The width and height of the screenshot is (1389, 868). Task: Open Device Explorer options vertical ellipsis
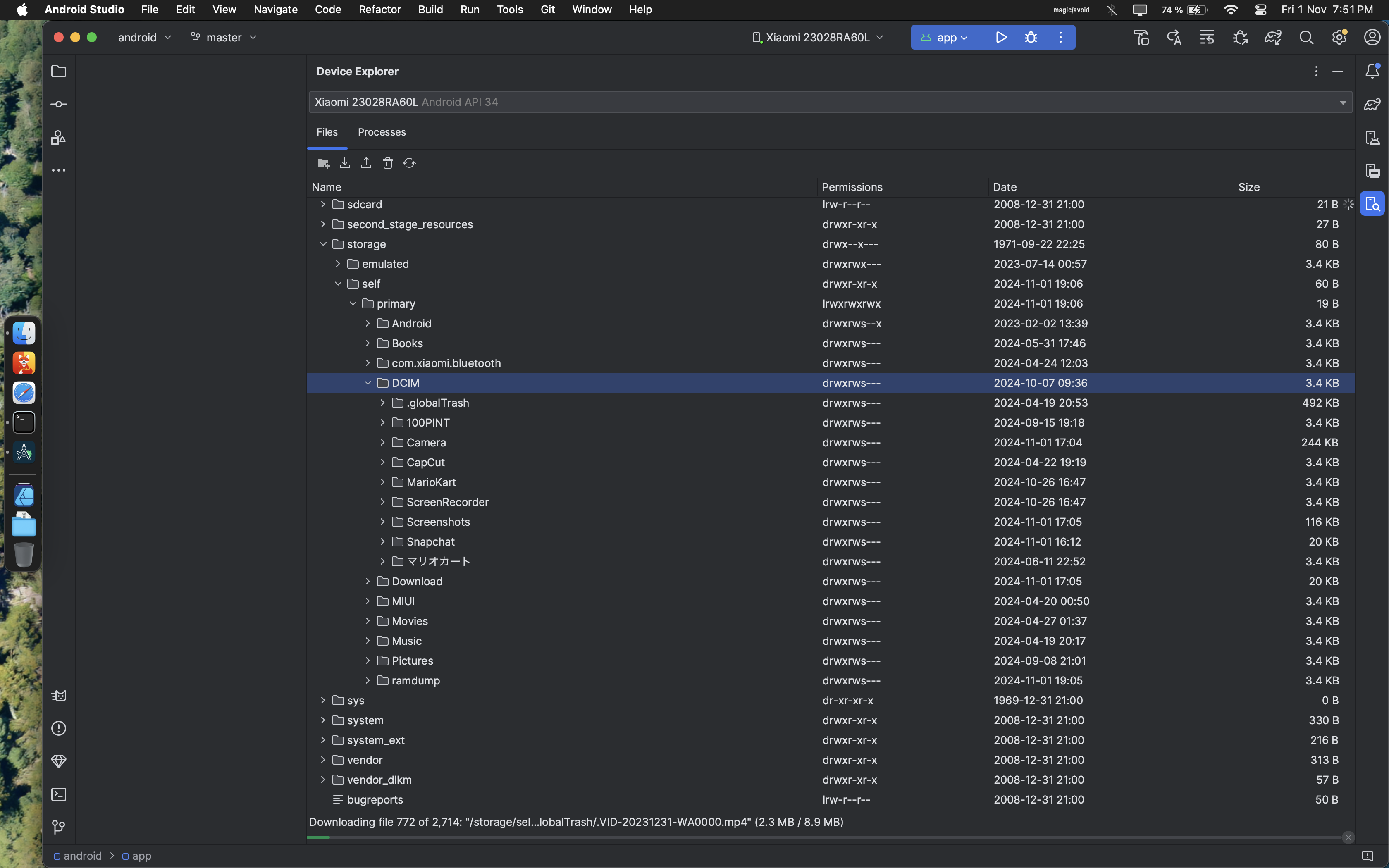pos(1316,71)
